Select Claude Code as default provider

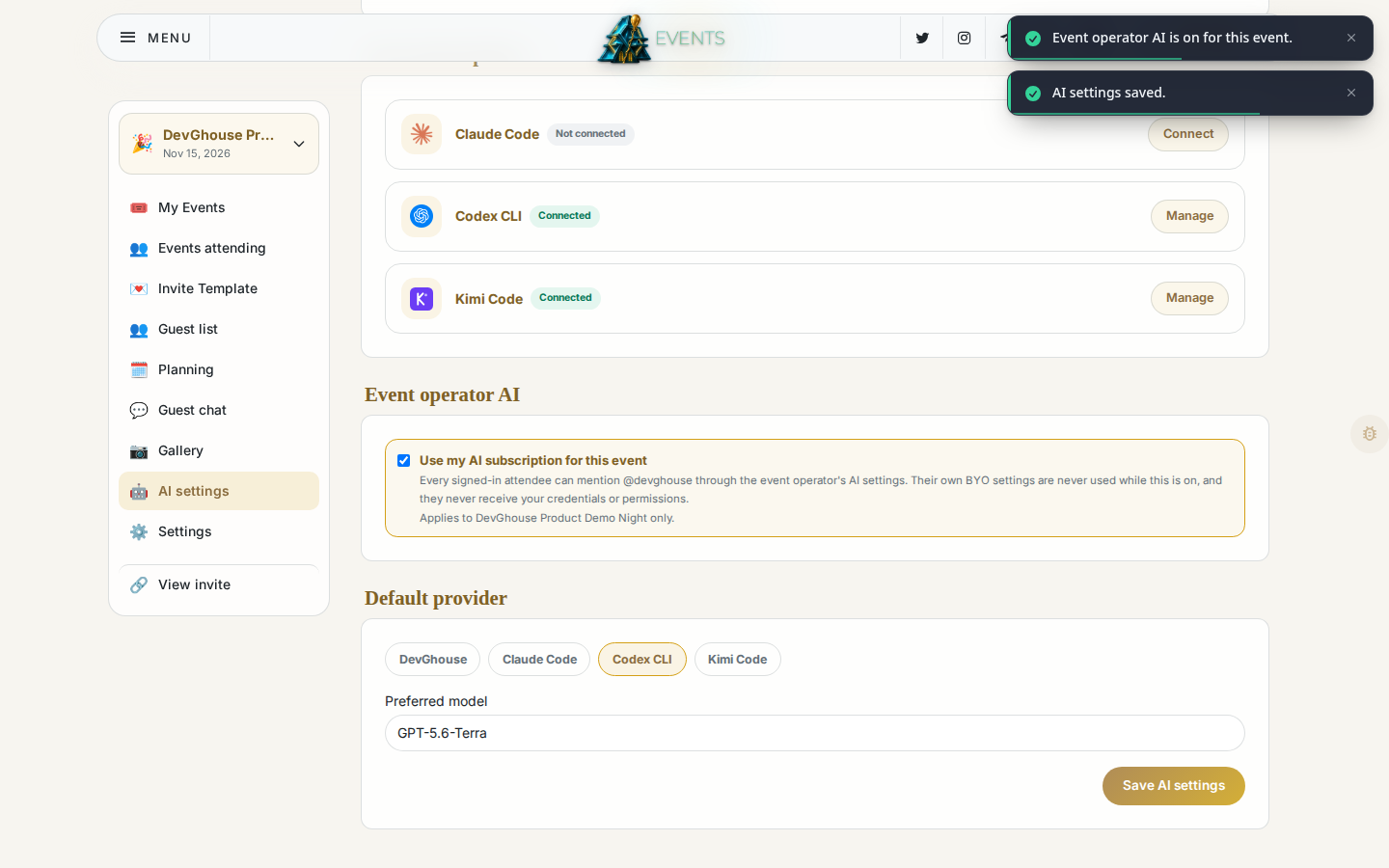tap(539, 660)
